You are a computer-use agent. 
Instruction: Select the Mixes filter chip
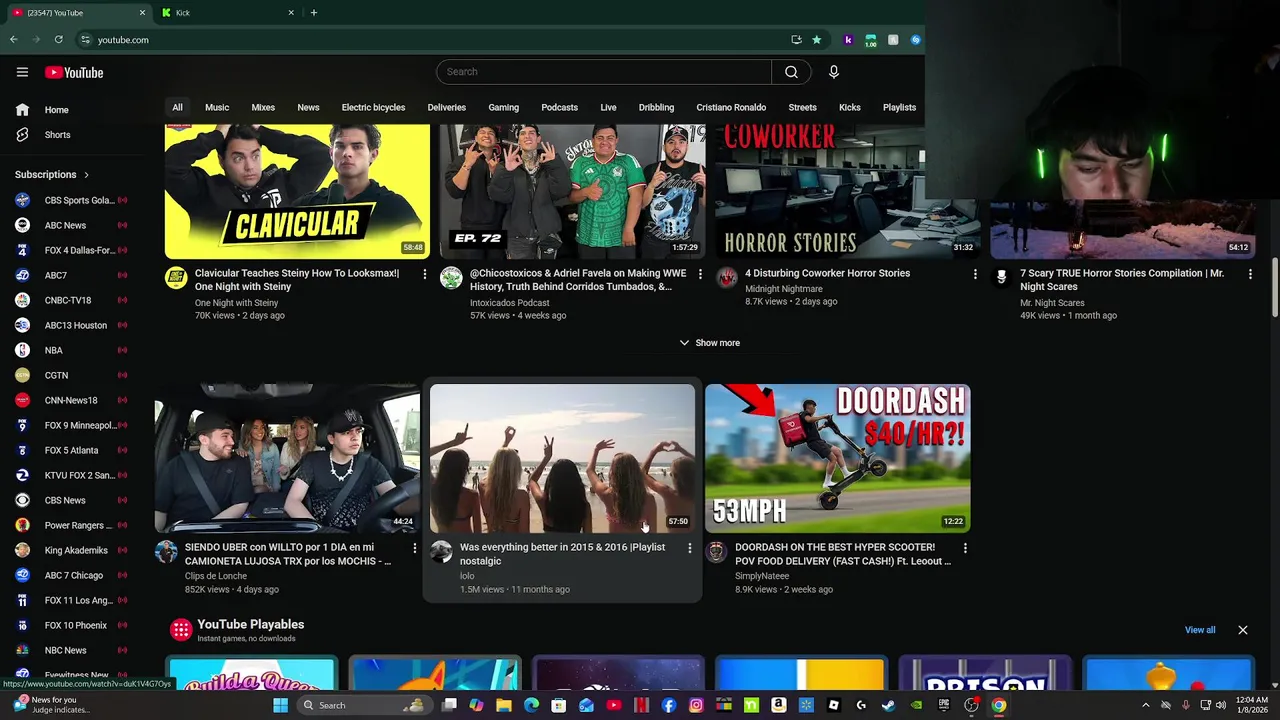tap(263, 107)
